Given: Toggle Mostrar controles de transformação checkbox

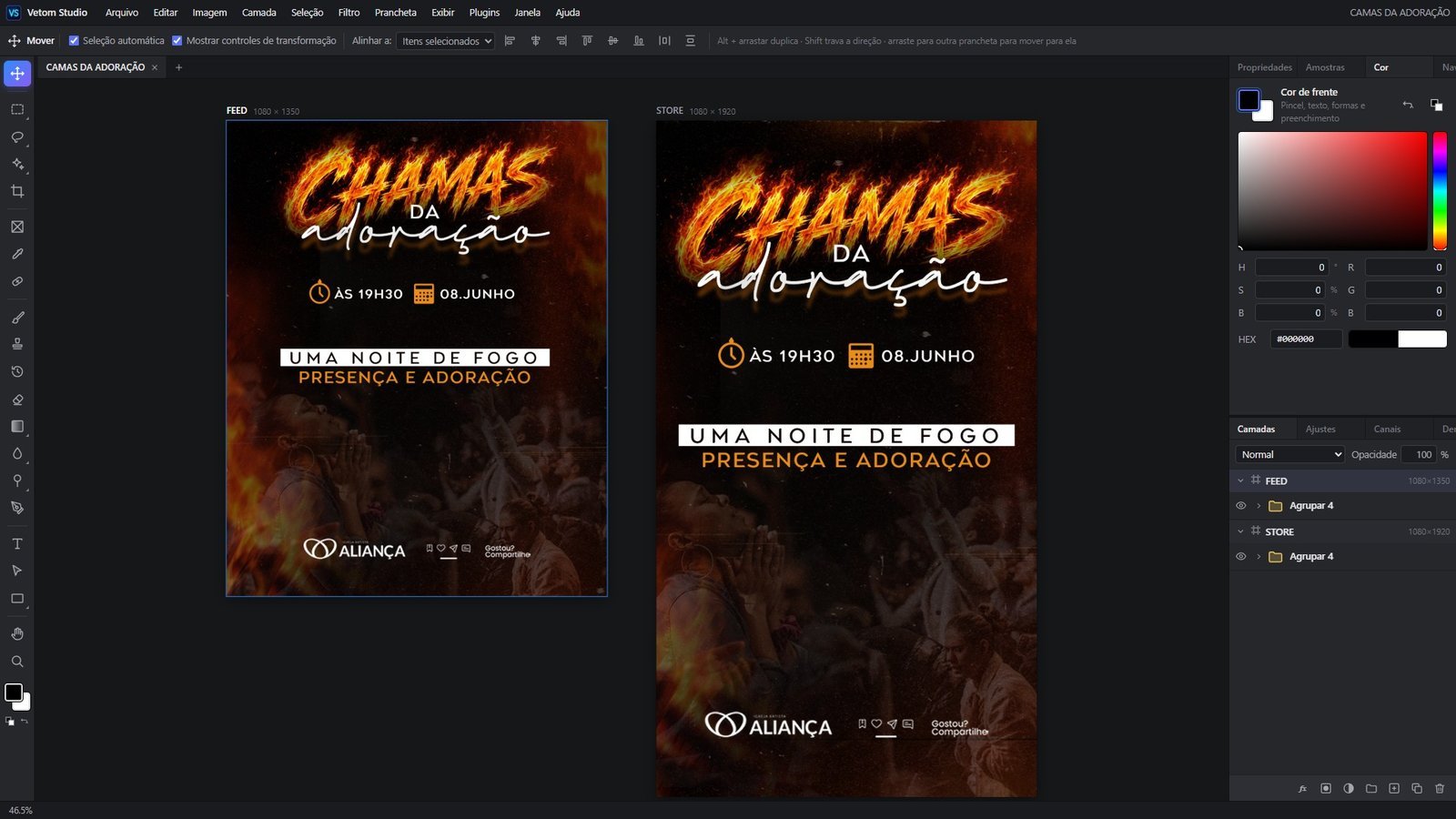Looking at the screenshot, I should [x=177, y=41].
